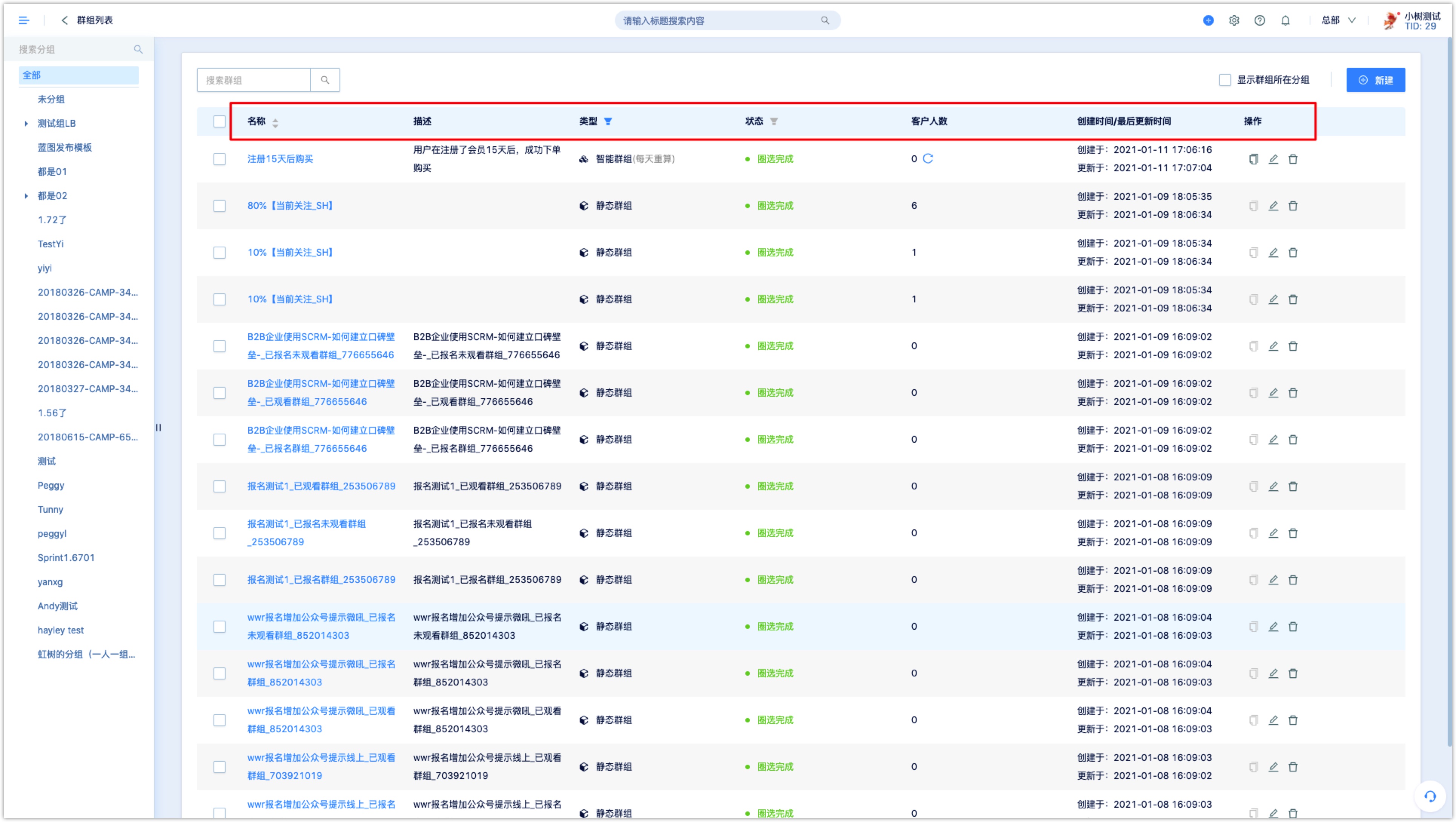Select hayley test in sidebar

pos(60,630)
